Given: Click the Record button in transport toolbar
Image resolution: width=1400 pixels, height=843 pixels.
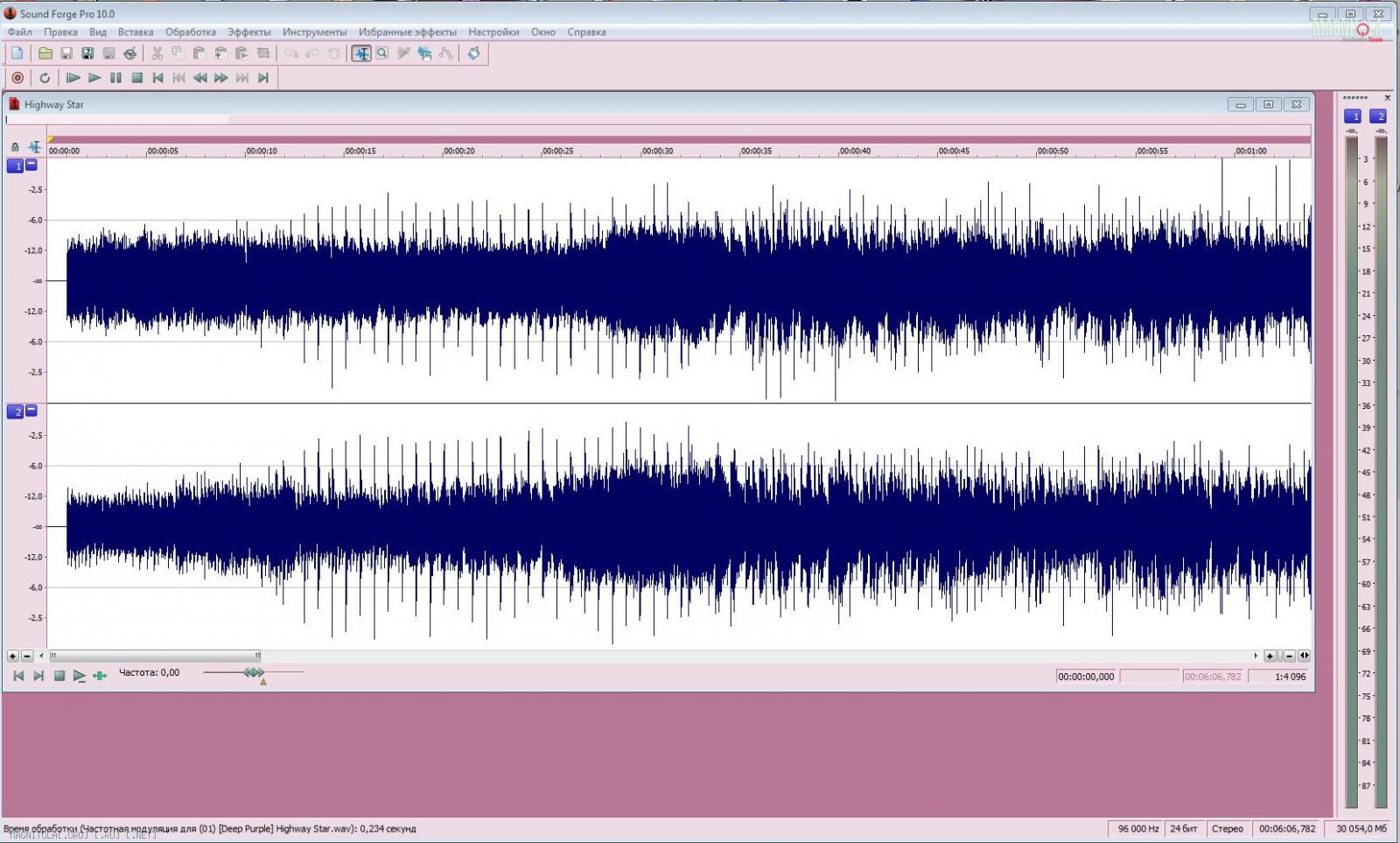Looking at the screenshot, I should (17, 78).
